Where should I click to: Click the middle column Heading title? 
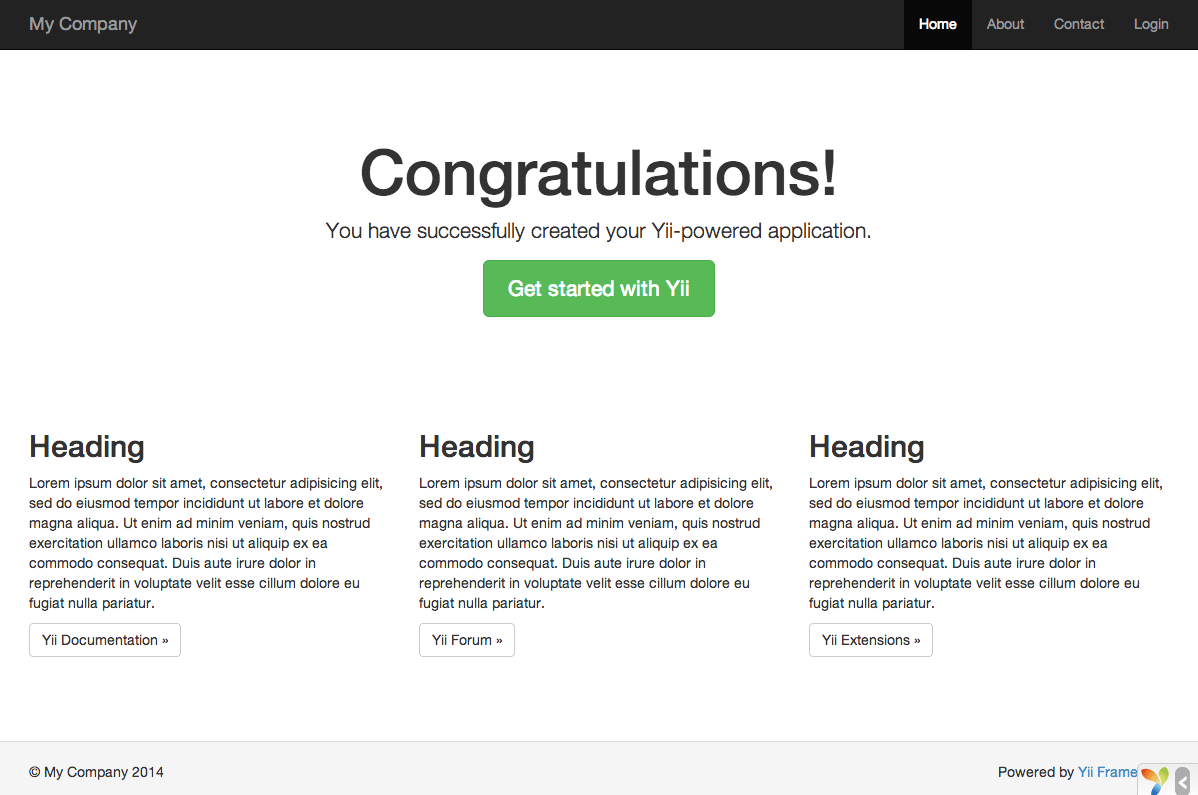pyautogui.click(x=477, y=447)
